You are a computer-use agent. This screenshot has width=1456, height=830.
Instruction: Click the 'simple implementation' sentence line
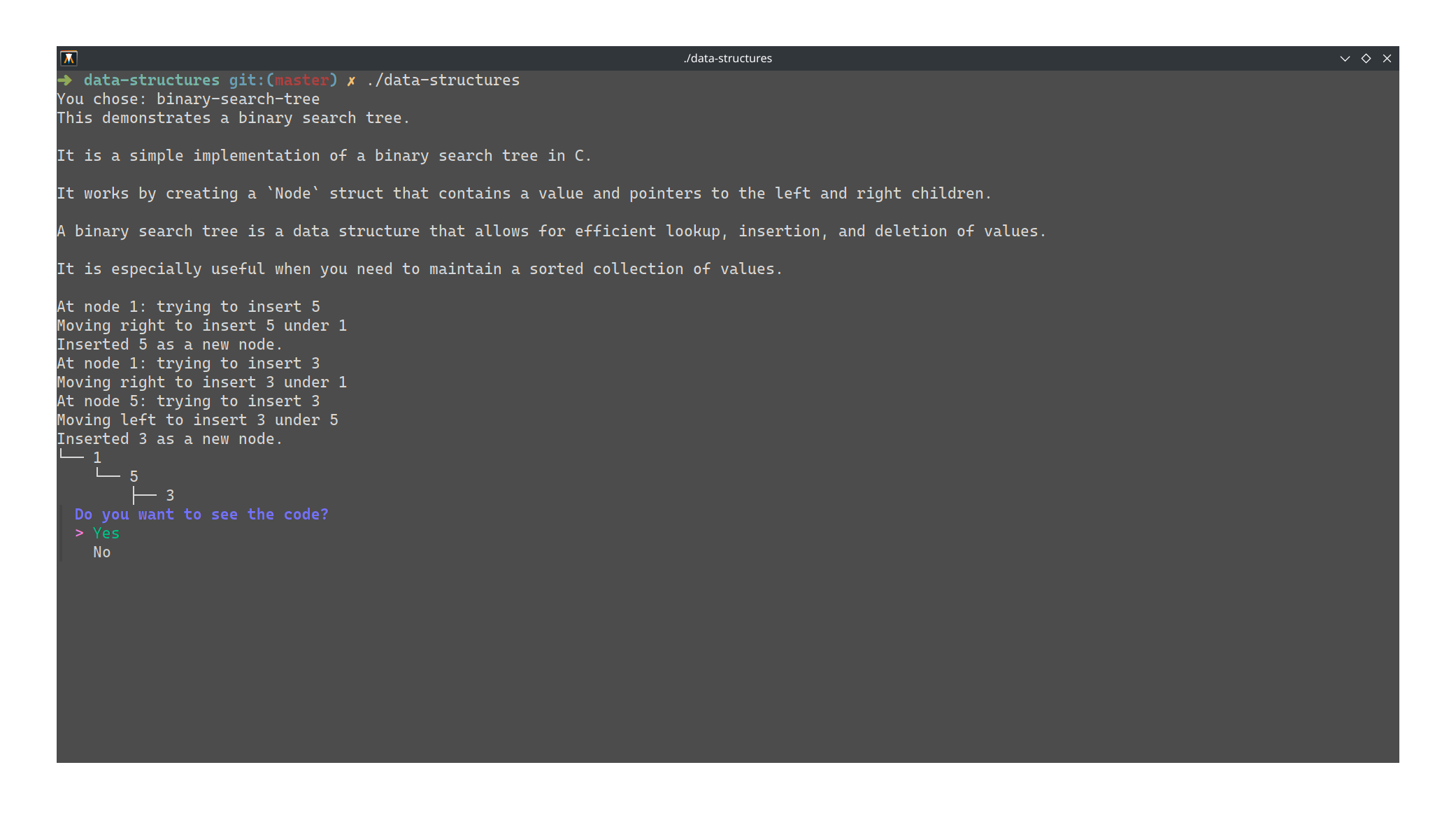click(x=324, y=155)
